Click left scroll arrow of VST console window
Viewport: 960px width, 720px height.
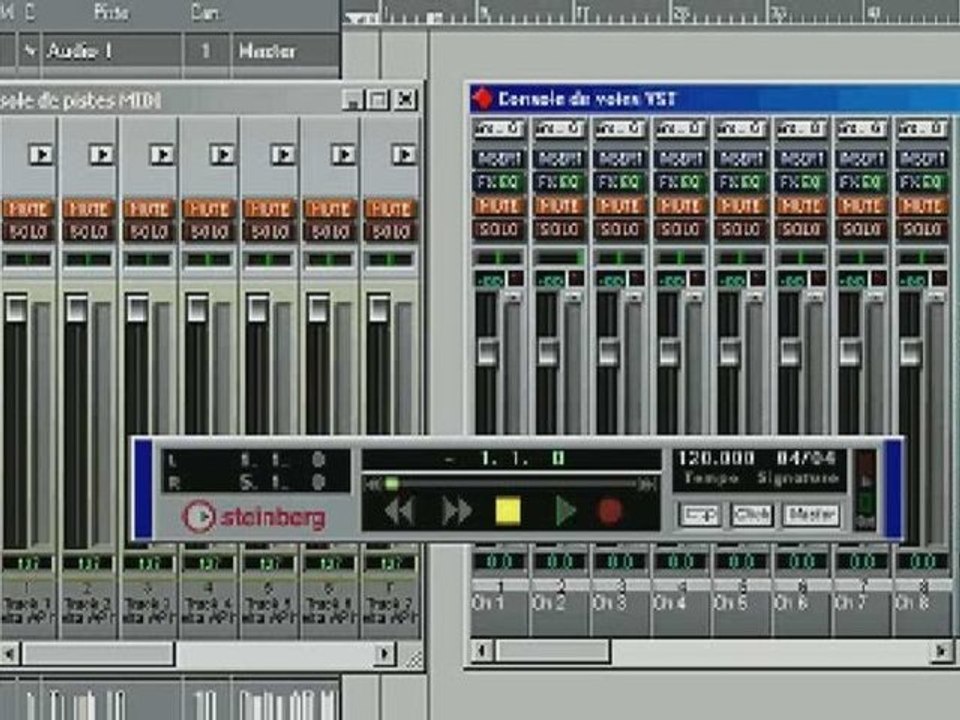point(482,650)
